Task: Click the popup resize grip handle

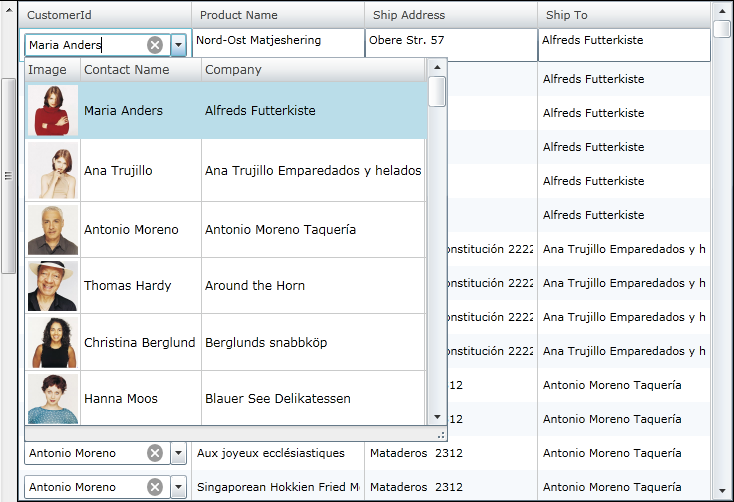Action: coord(440,435)
